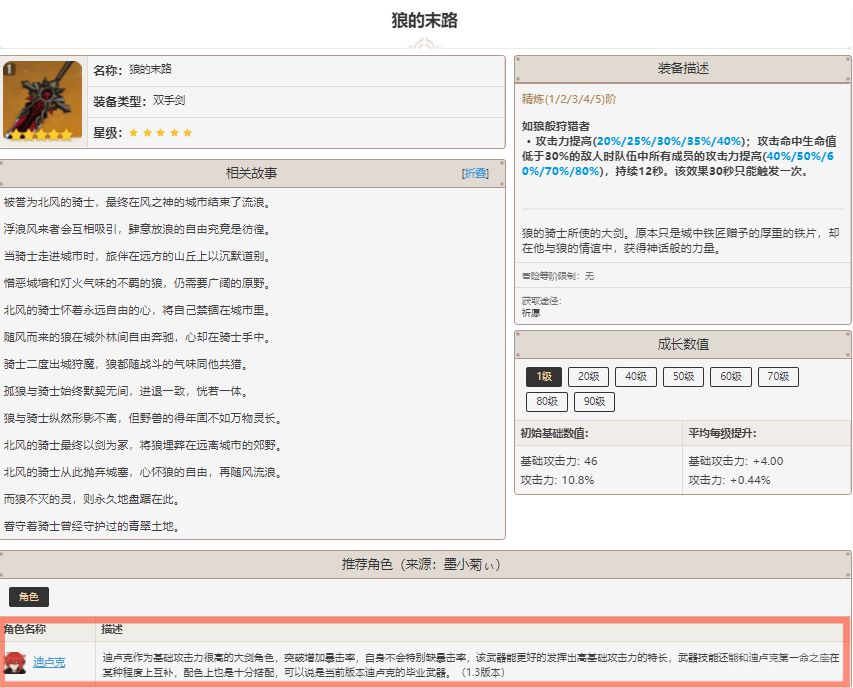Click the 平均每级提升 column header
The width and height of the screenshot is (853, 688).
[x=722, y=433]
